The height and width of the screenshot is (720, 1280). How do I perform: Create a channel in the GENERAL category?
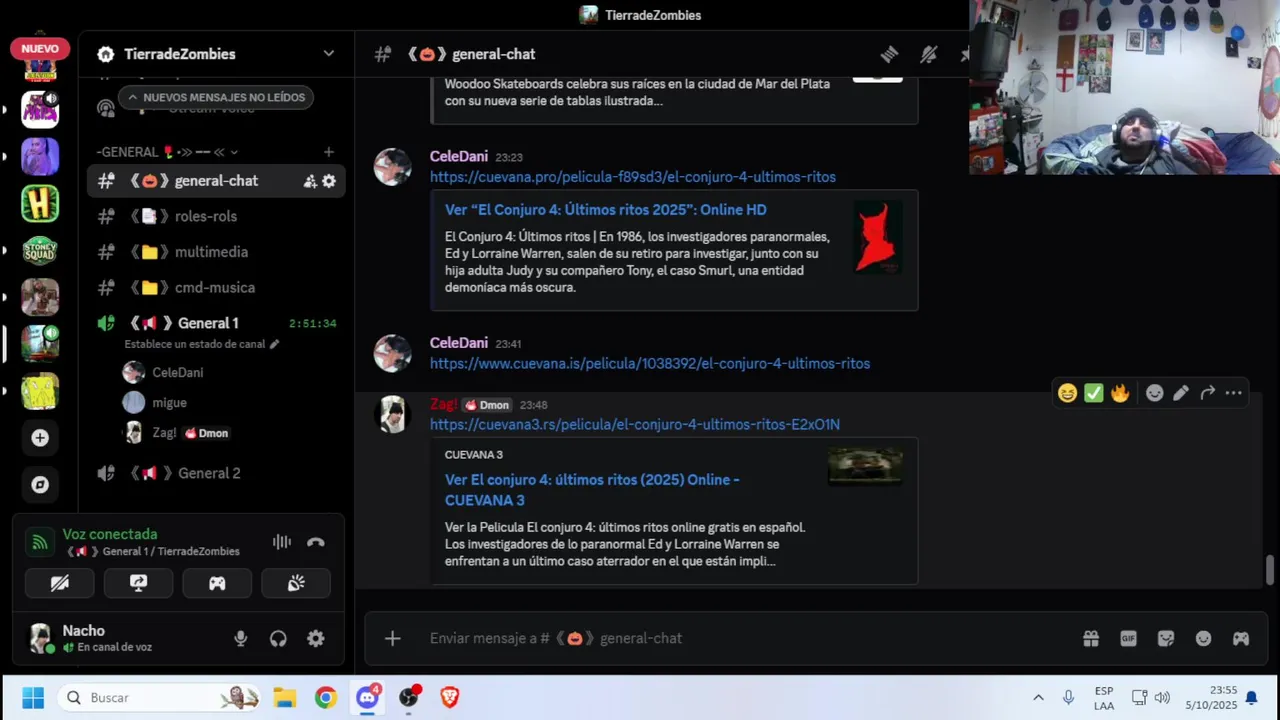point(328,152)
